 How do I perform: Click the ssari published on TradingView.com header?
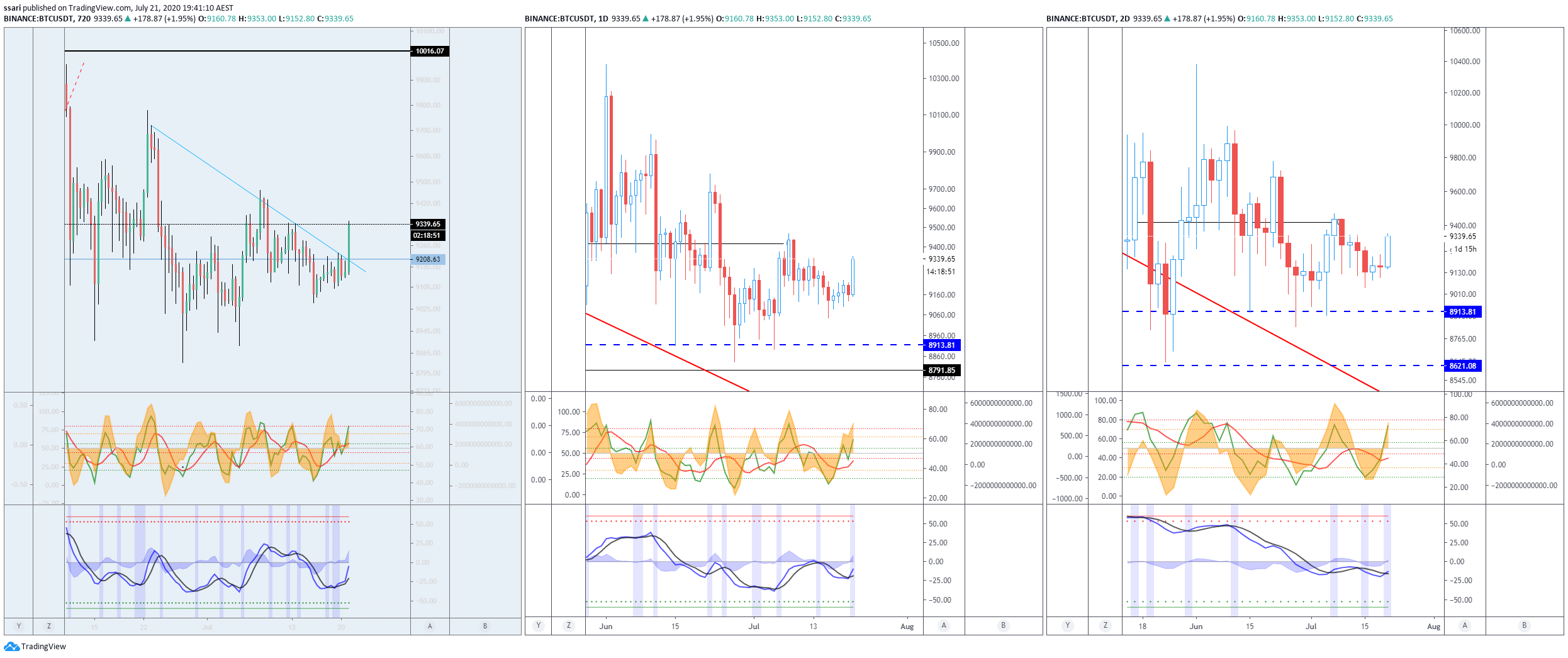pos(118,8)
